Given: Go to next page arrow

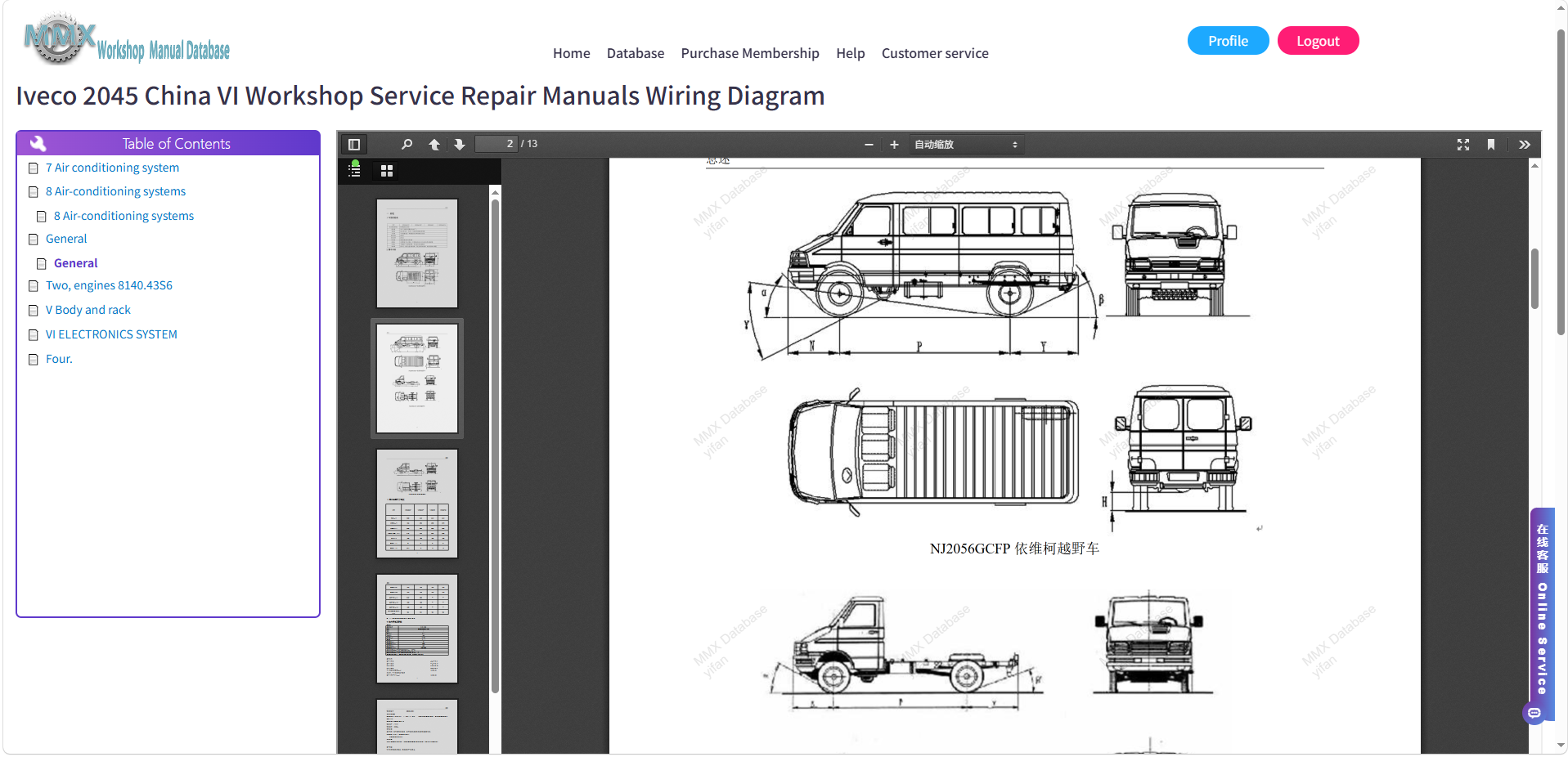Looking at the screenshot, I should (460, 144).
